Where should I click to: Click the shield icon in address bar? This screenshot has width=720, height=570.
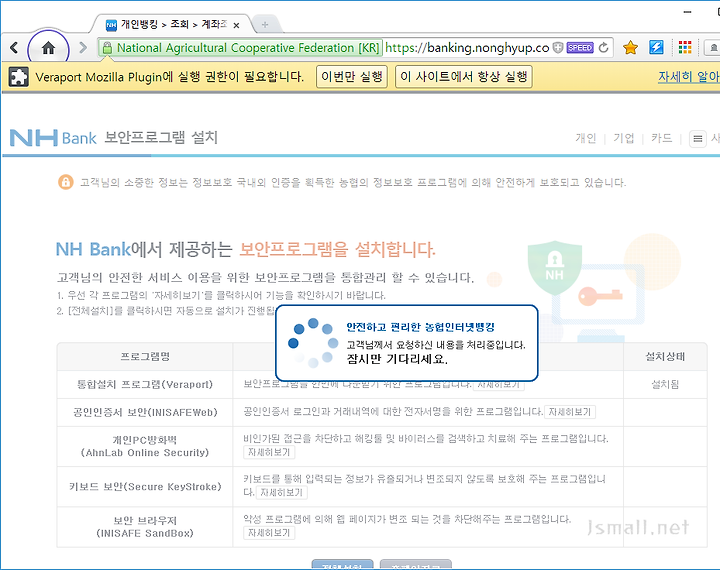557,47
